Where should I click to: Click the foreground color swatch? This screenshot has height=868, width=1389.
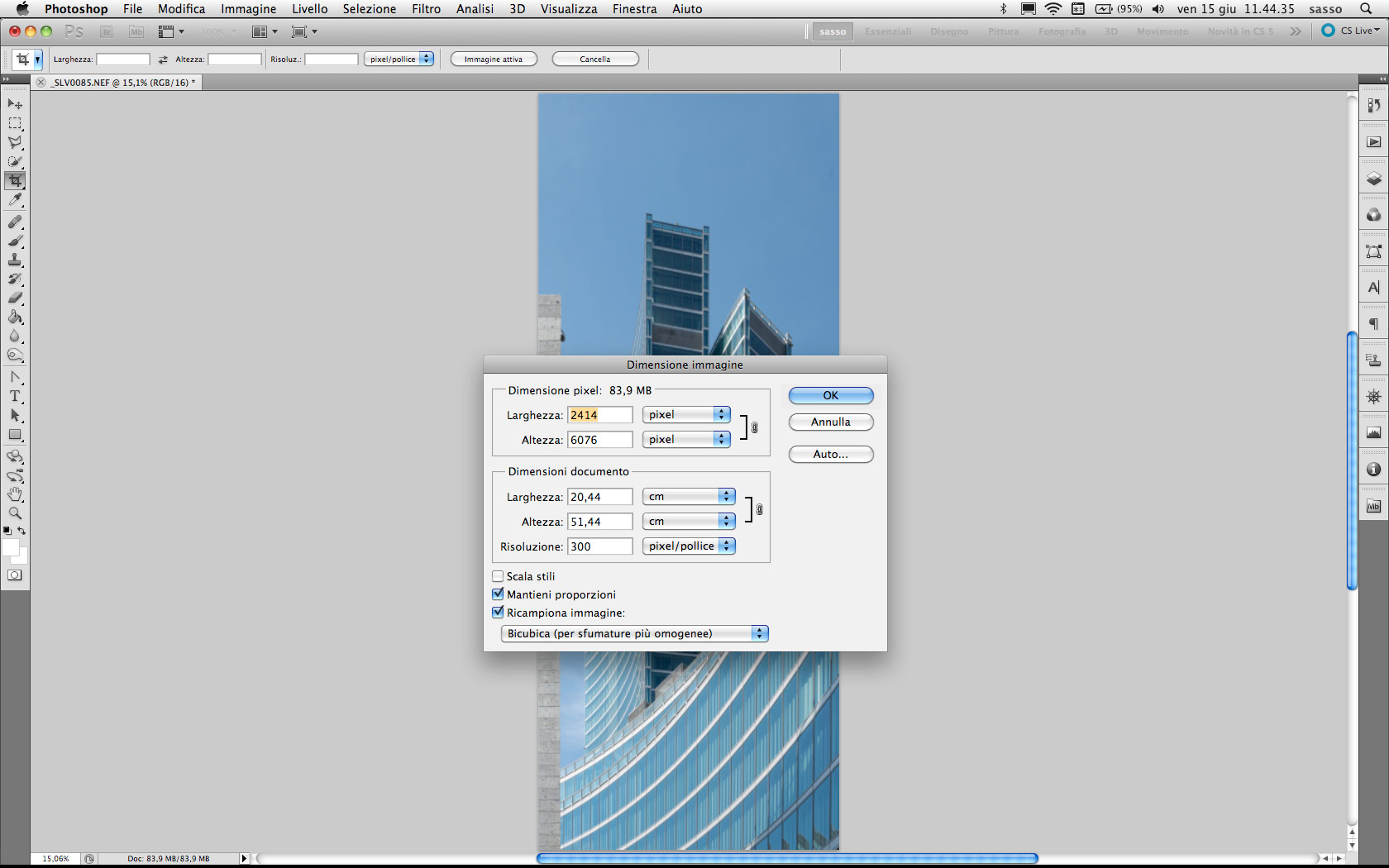[x=11, y=547]
